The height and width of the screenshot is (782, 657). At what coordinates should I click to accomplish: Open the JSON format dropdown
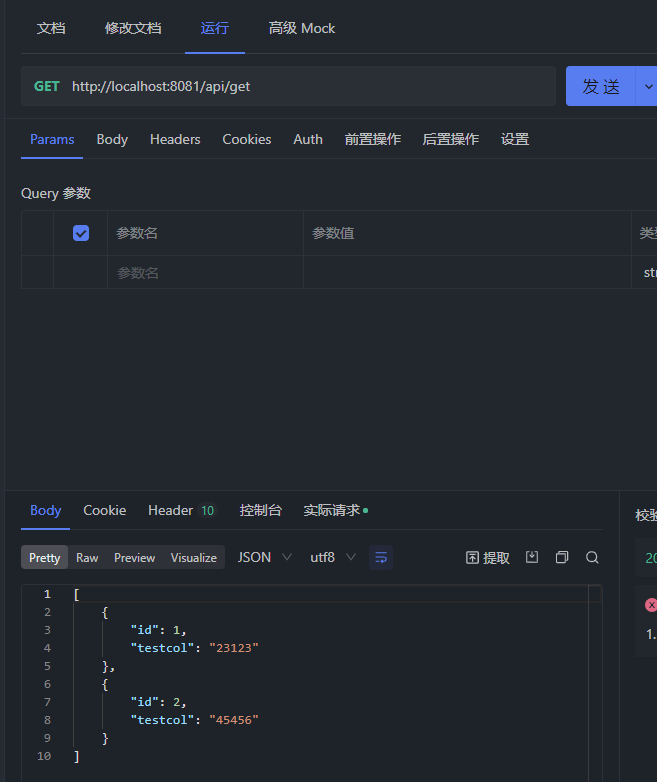pyautogui.click(x=264, y=557)
